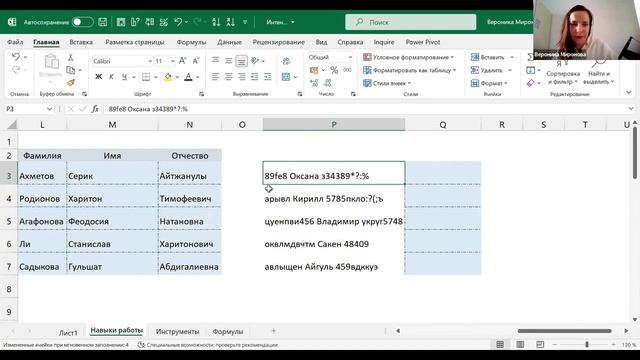Viewport: 640px width, 360px height.
Task: Click the text orientation icon
Action: [255, 61]
